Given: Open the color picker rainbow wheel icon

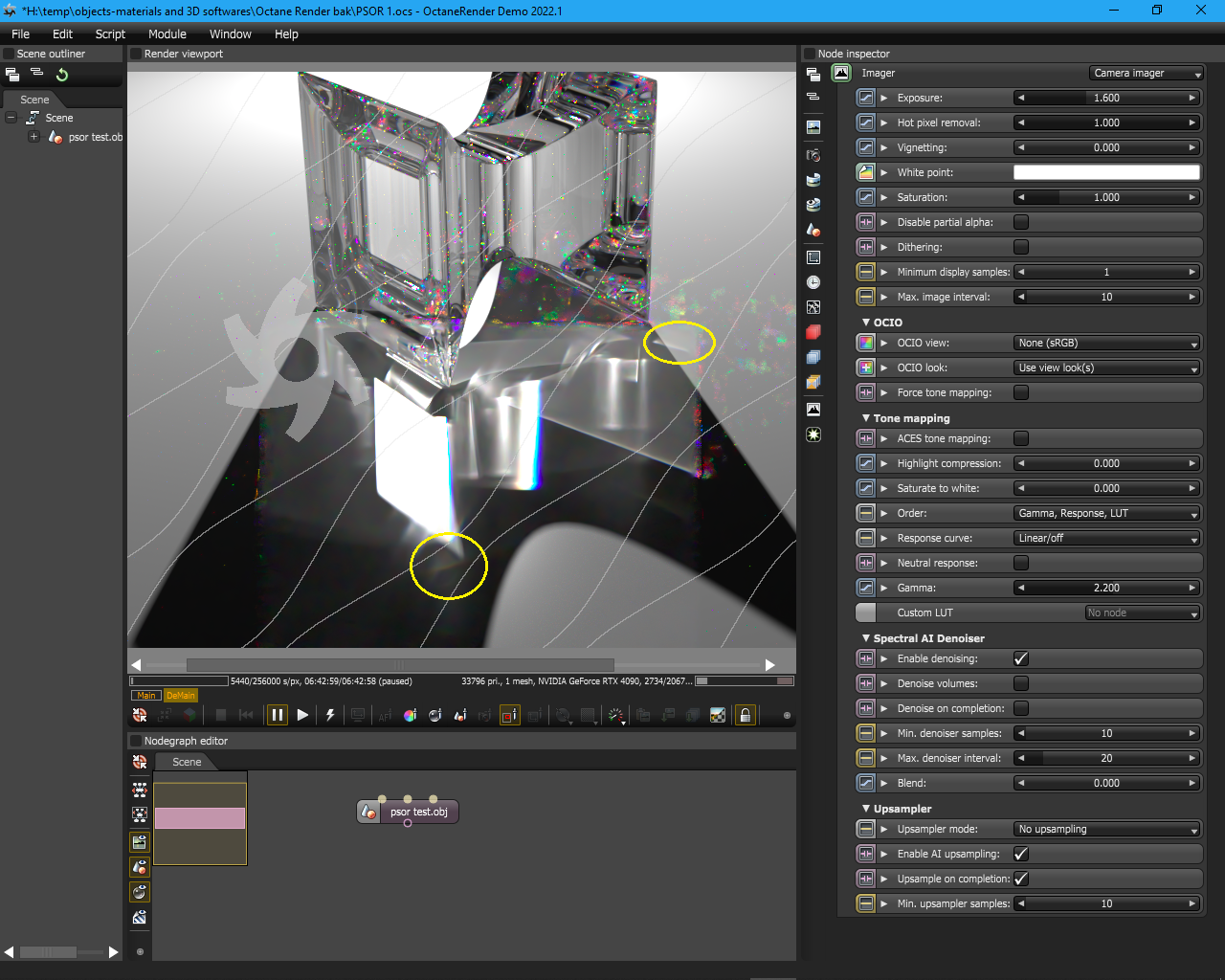Looking at the screenshot, I should [x=410, y=715].
